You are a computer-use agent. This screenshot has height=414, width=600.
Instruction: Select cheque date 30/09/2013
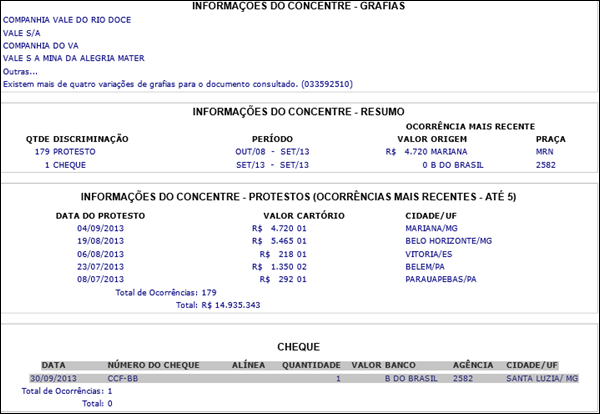point(54,379)
